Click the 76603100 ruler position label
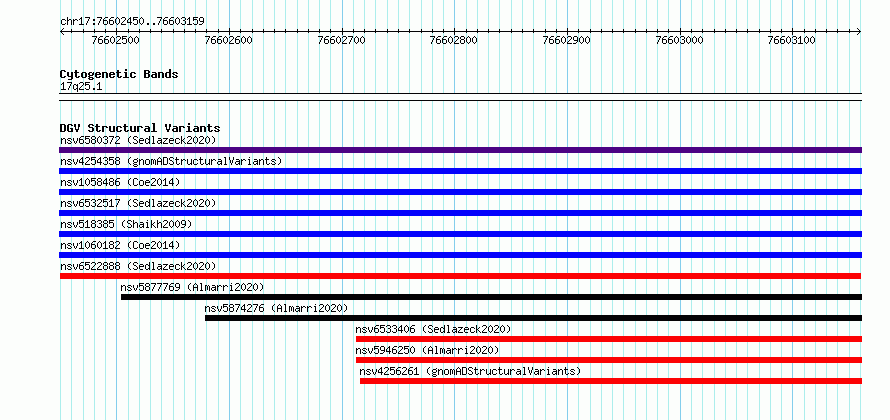This screenshot has width=890, height=420. point(792,40)
